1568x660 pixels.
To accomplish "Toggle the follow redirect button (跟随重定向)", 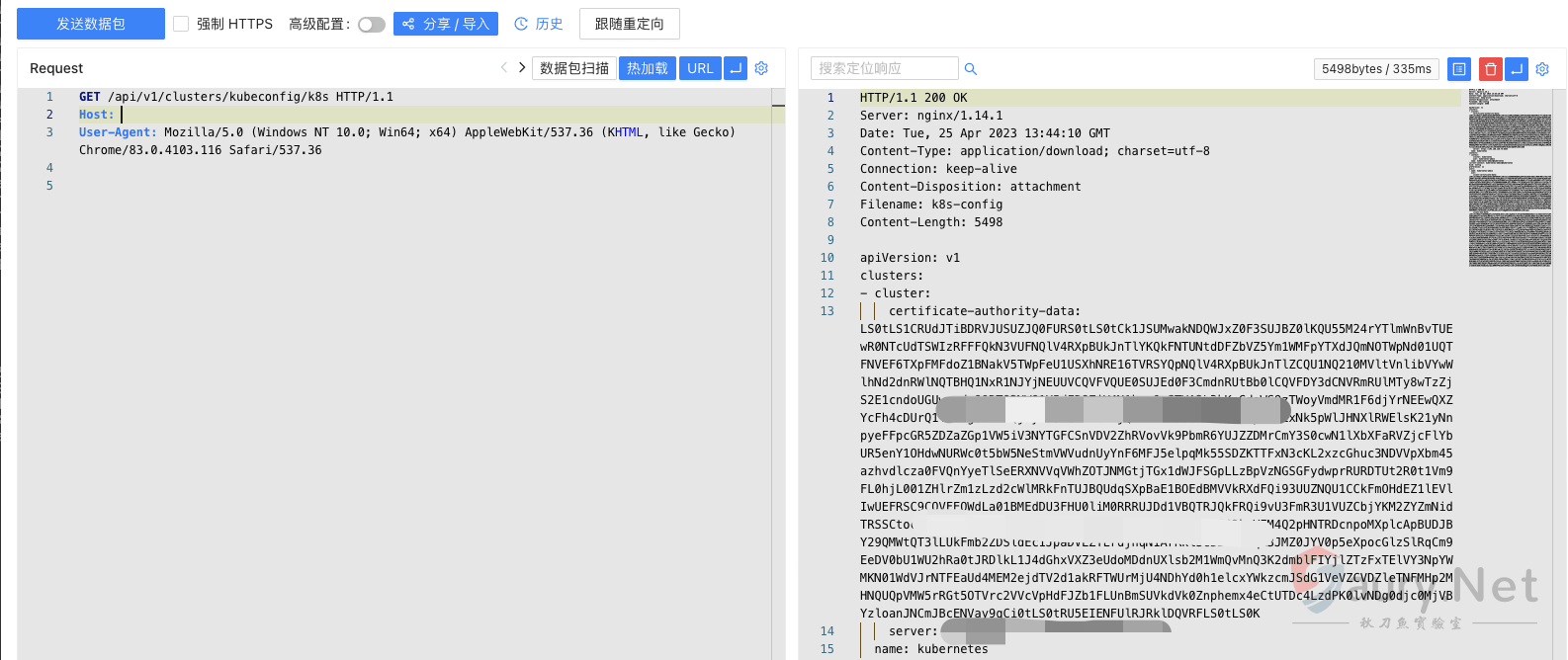I will click(x=629, y=24).
